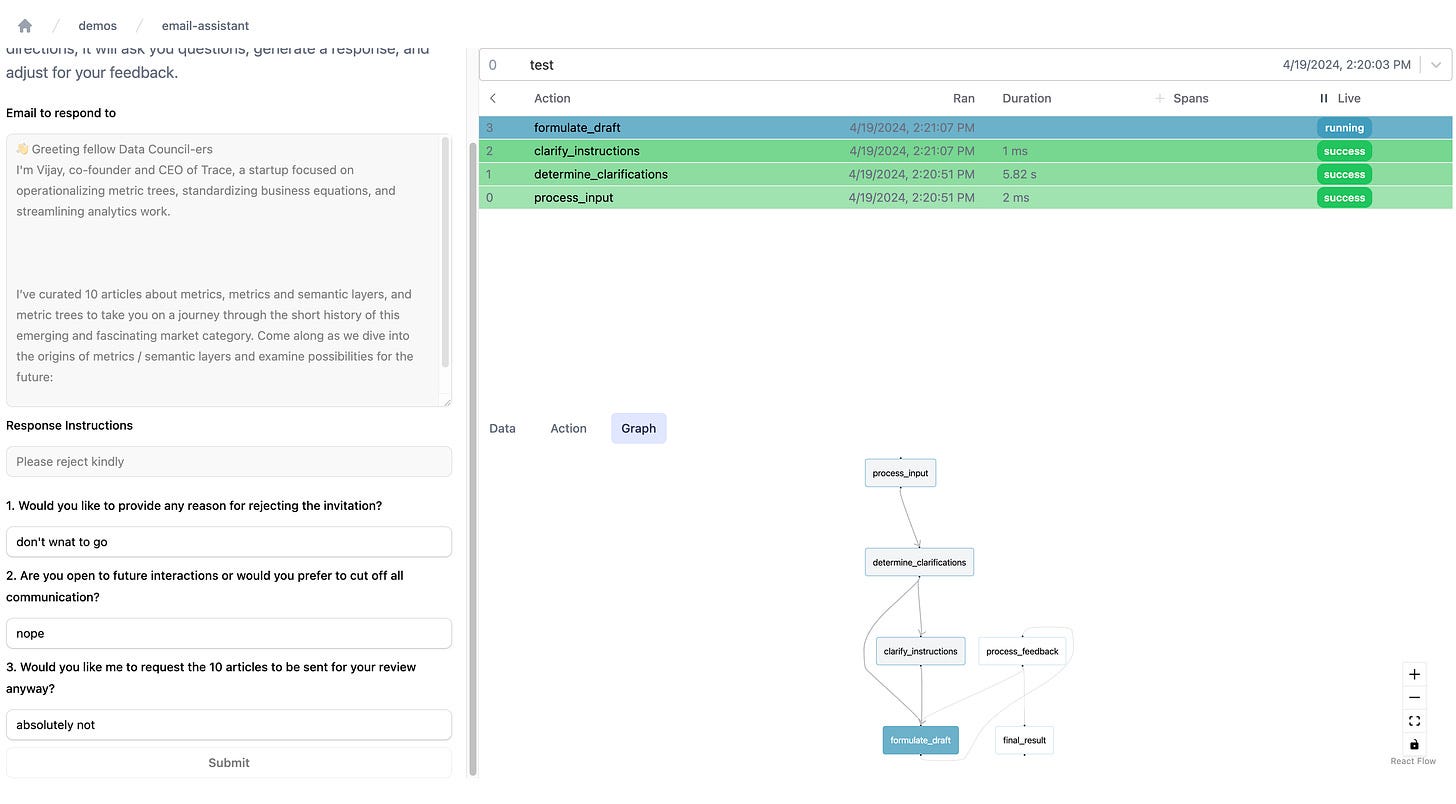This screenshot has height=804, width=1456.
Task: Click the home icon in breadcrumb
Action: [25, 26]
